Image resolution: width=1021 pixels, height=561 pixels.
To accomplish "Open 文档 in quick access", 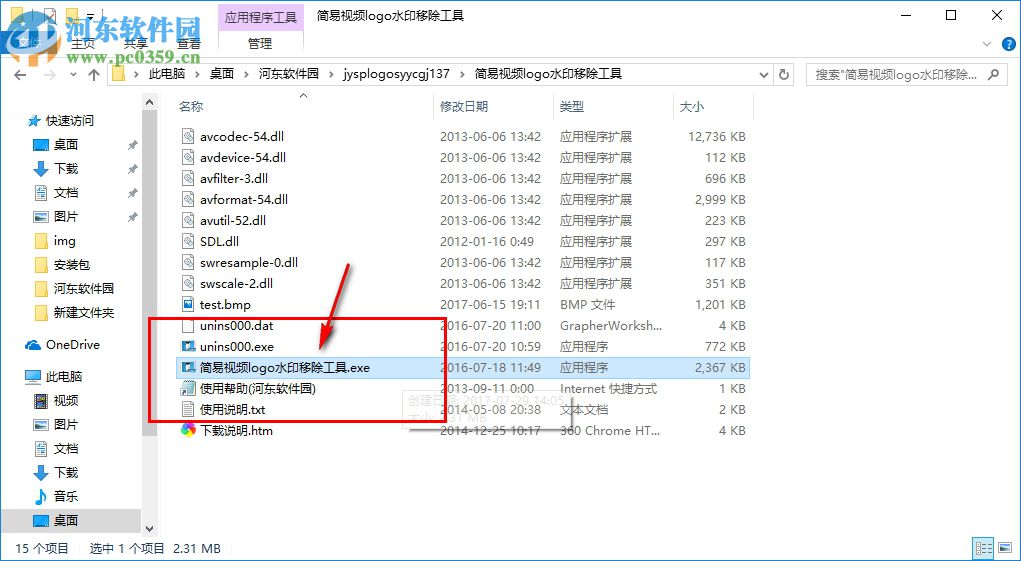I will coord(56,193).
